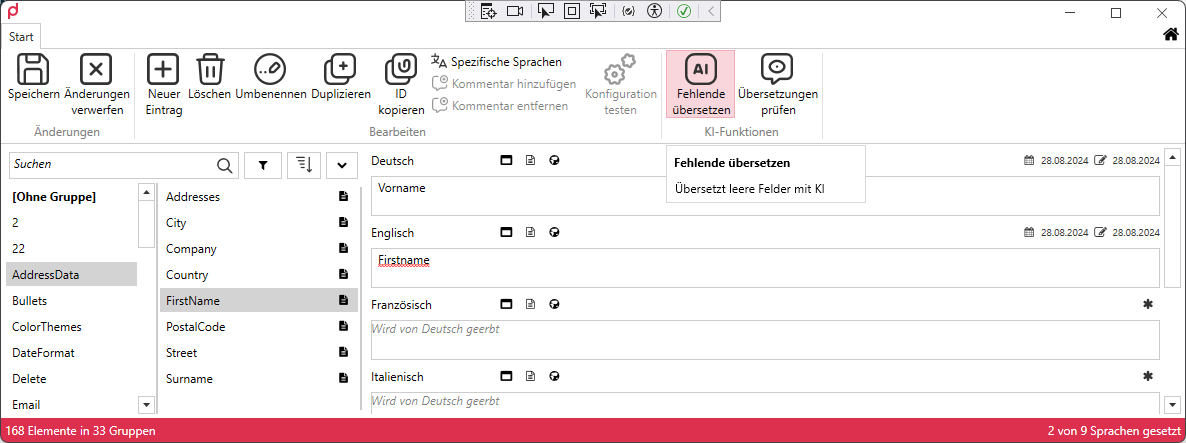Screen dimensions: 1186x443
Task: Click the Umbenennen rename icon
Action: pyautogui.click(x=270, y=69)
